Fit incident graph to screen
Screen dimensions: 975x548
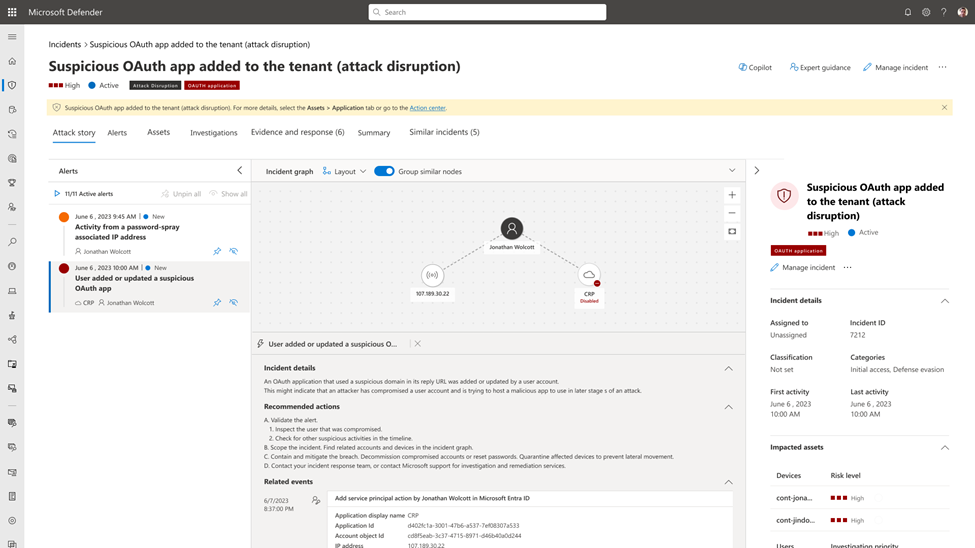tap(732, 231)
